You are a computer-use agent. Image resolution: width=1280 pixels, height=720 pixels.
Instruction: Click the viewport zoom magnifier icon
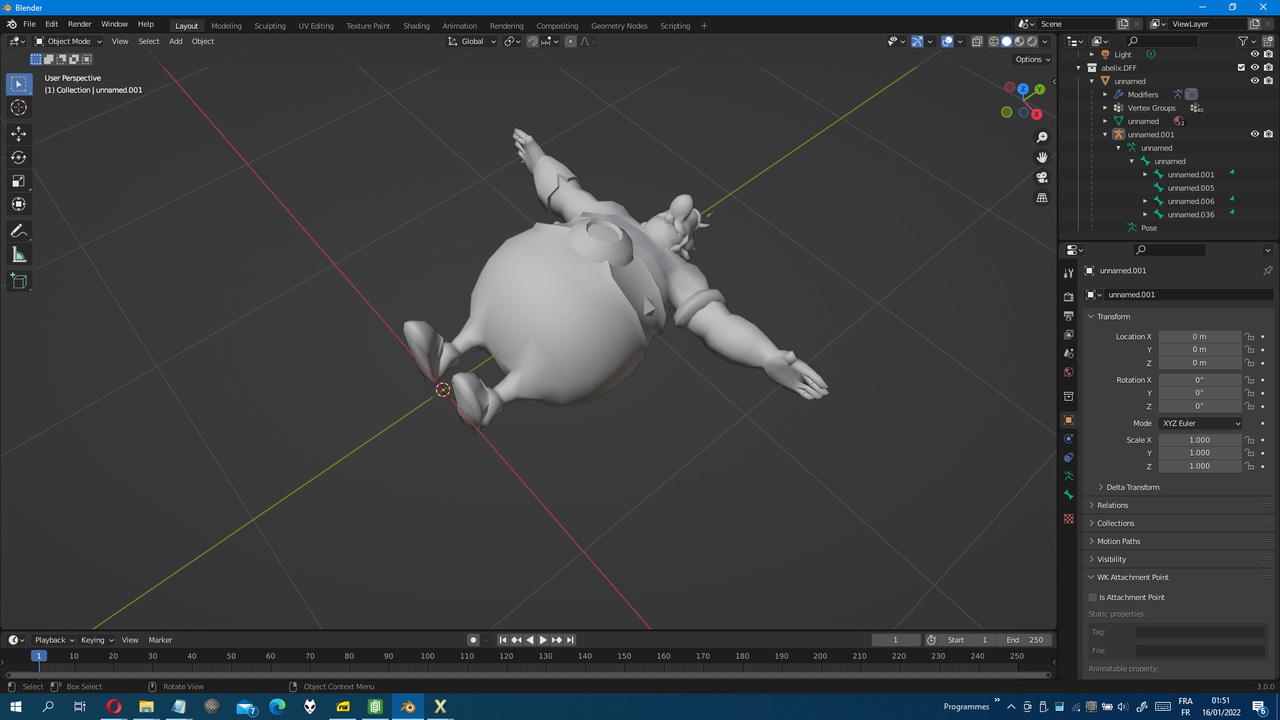click(x=1042, y=137)
